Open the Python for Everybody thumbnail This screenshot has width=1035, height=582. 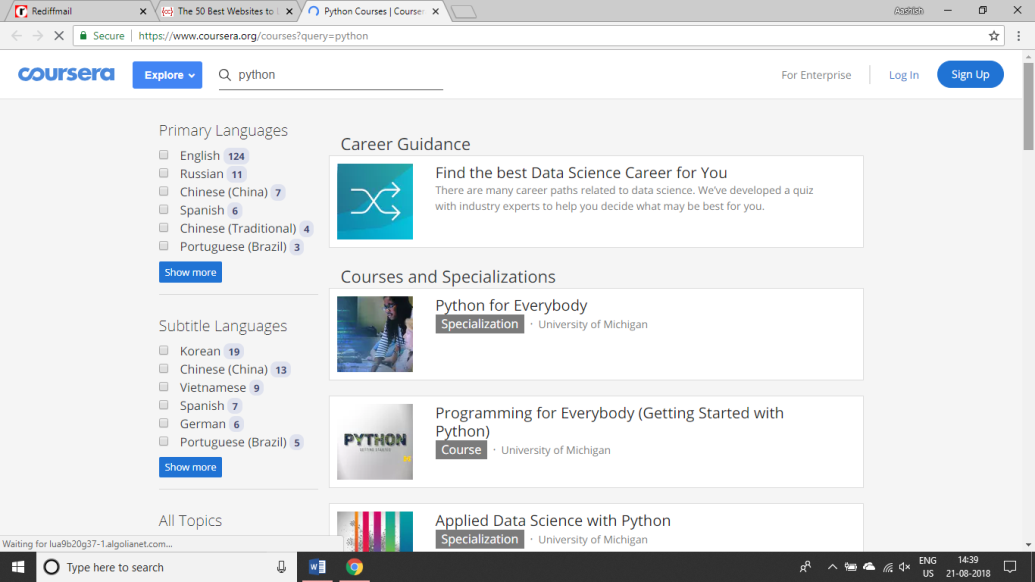coord(375,334)
